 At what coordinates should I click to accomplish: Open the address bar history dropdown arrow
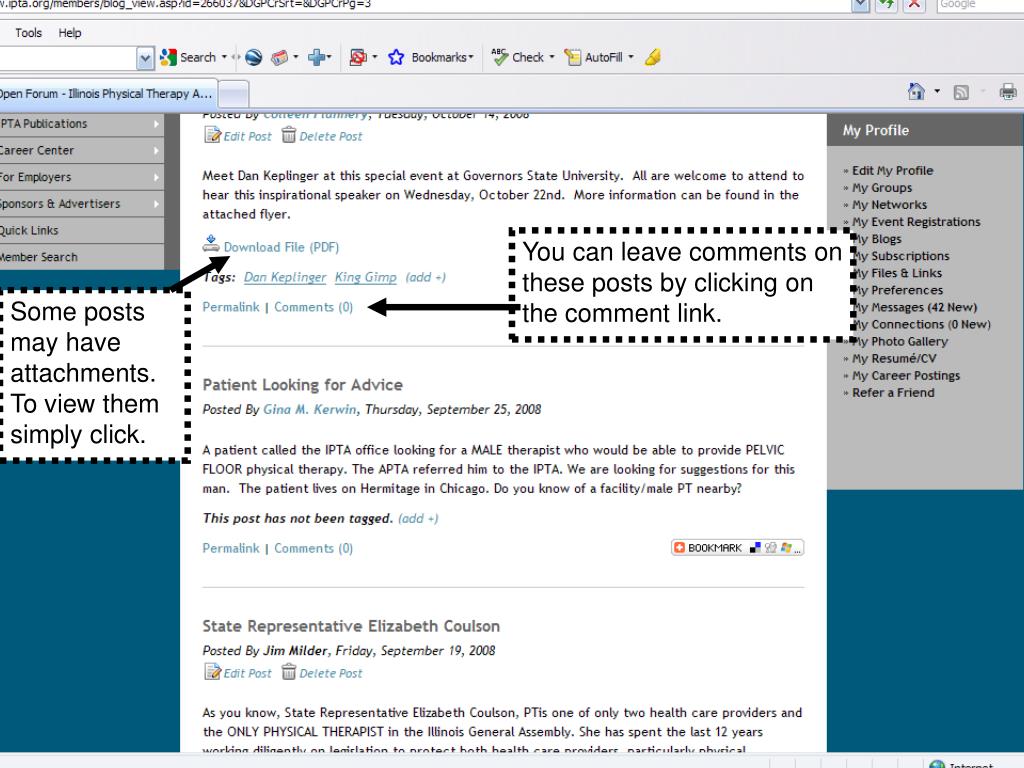pos(861,4)
